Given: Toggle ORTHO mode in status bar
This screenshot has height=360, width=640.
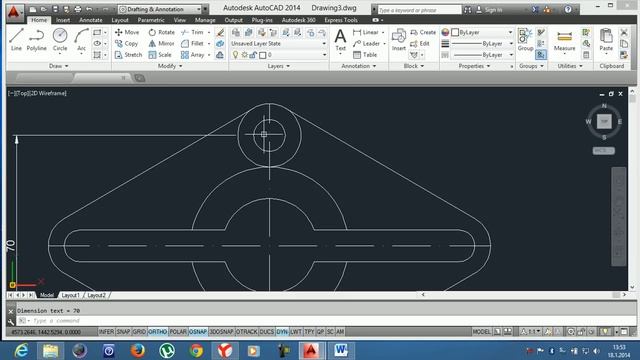Looking at the screenshot, I should point(158,332).
